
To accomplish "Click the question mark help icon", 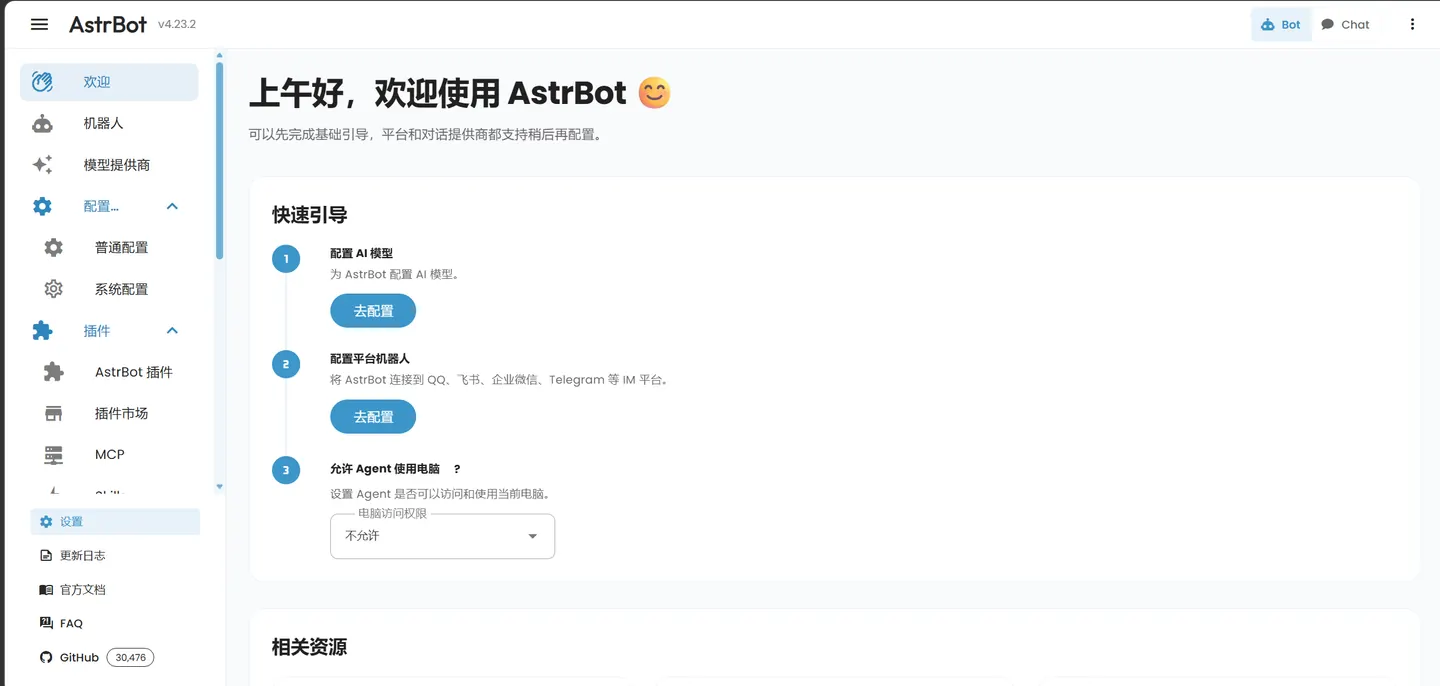I will tap(457, 469).
